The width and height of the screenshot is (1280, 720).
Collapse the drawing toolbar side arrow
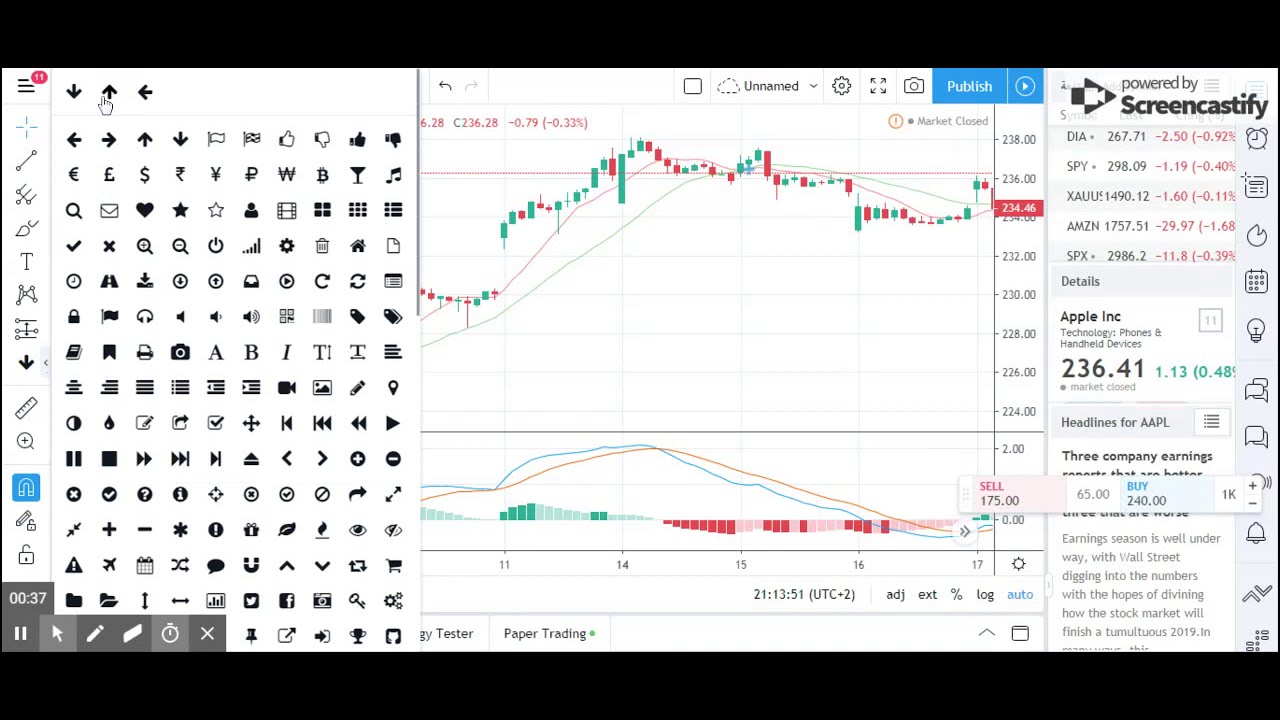point(45,362)
